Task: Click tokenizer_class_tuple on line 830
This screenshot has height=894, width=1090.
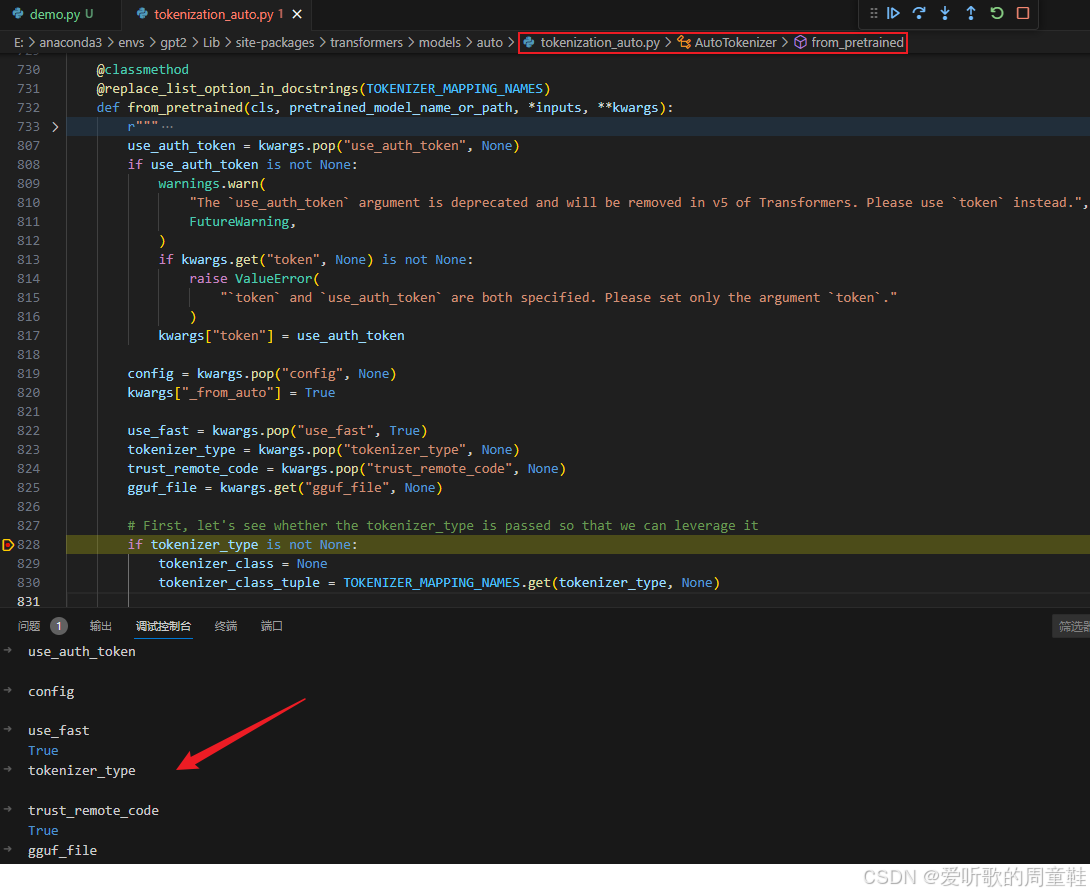Action: click(x=239, y=583)
